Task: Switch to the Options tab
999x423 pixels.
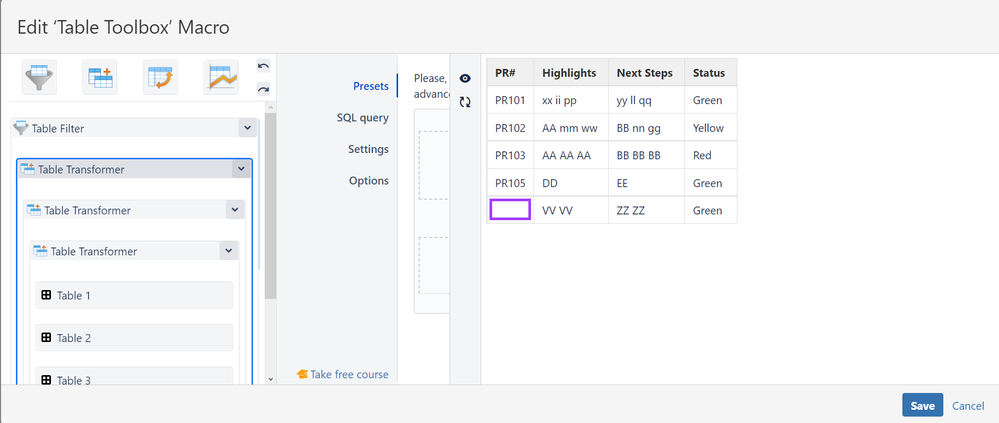Action: click(369, 180)
